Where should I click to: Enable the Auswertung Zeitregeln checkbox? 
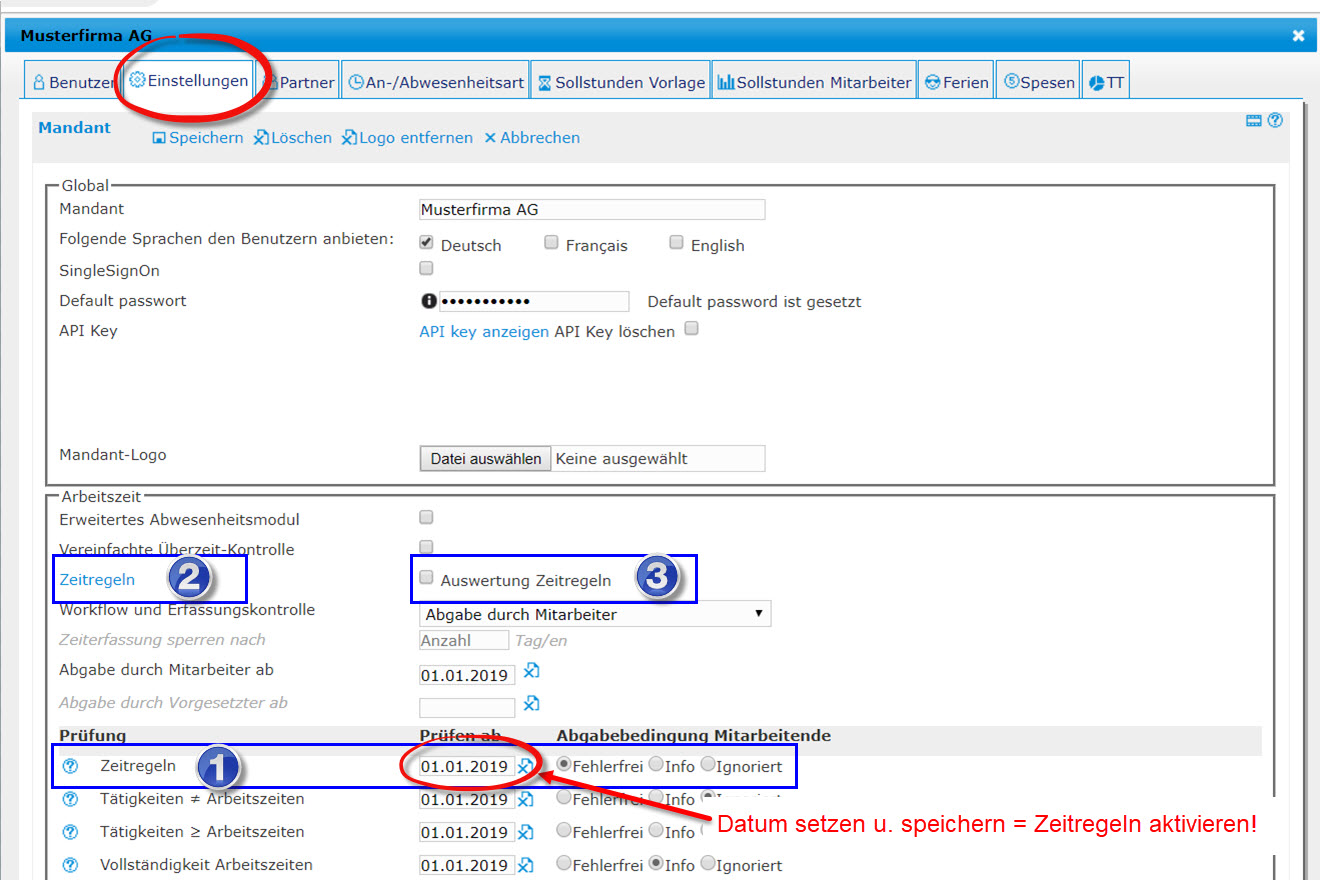pos(426,578)
